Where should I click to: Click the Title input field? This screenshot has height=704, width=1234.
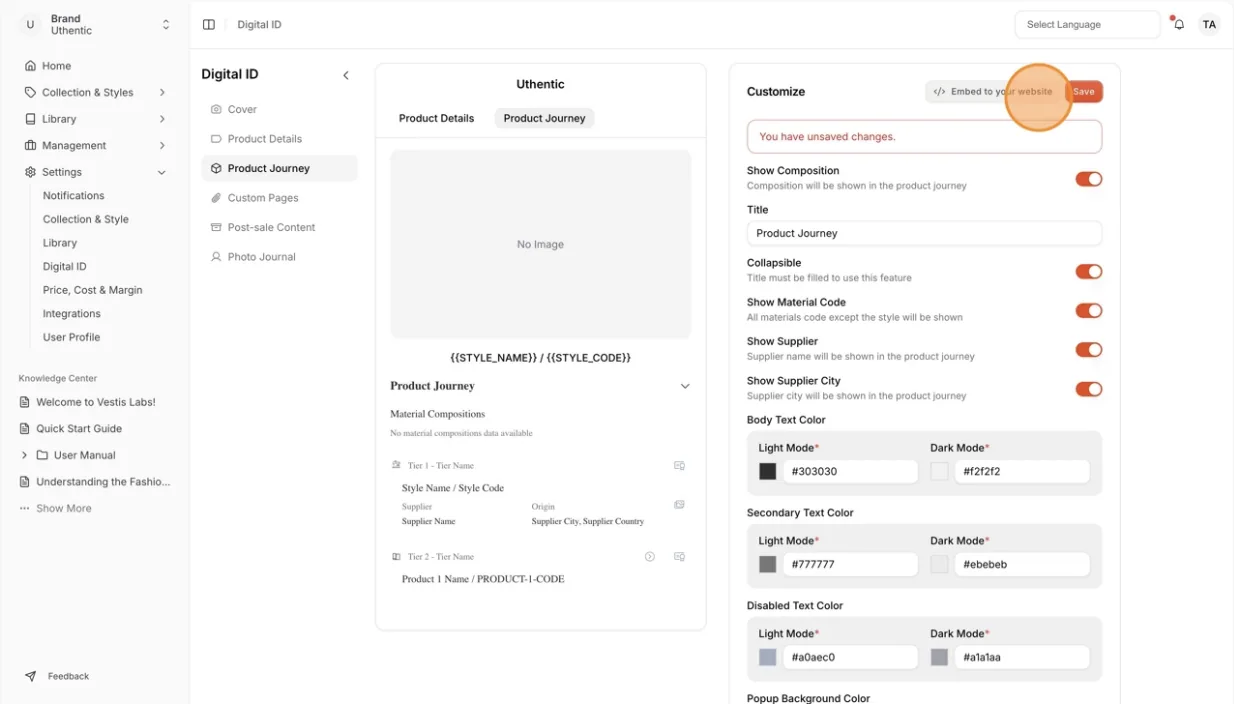[924, 233]
